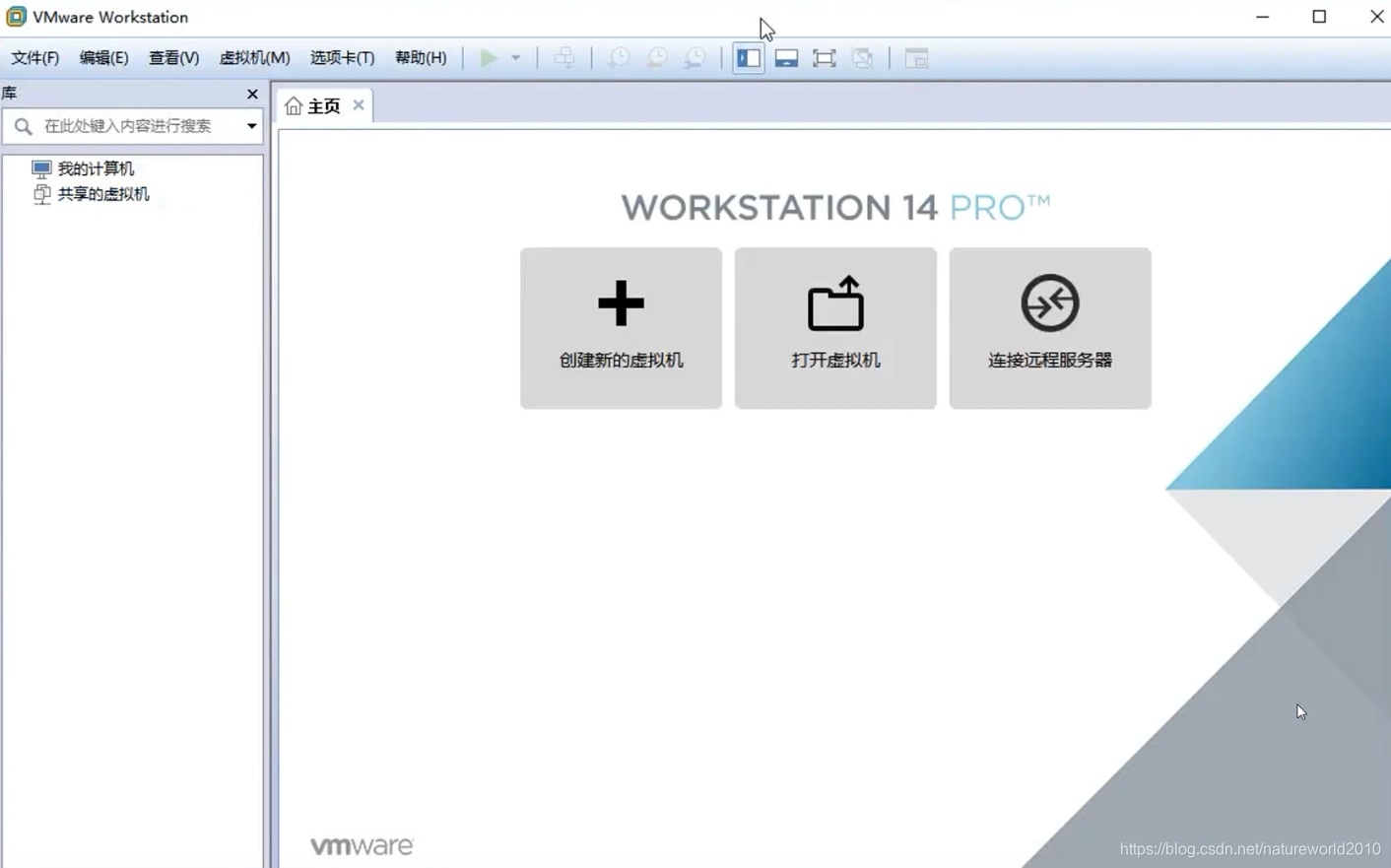Viewport: 1391px width, 868px height.
Task: Expand the power options dropdown arrow
Action: point(515,58)
